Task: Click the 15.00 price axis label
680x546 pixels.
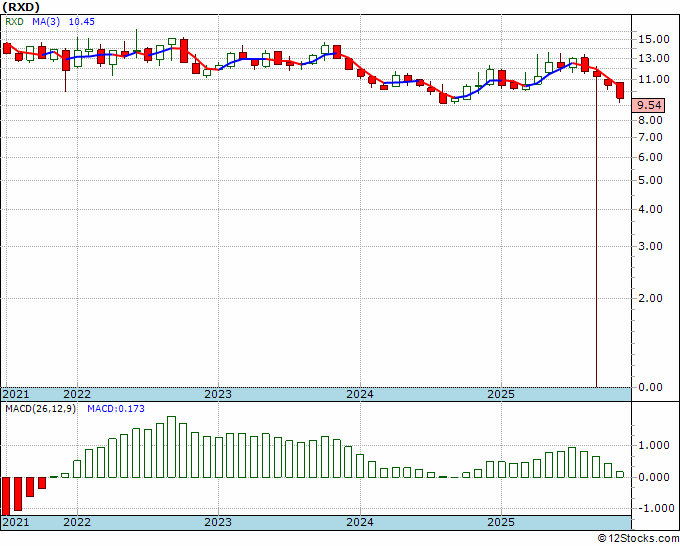Action: tap(654, 39)
